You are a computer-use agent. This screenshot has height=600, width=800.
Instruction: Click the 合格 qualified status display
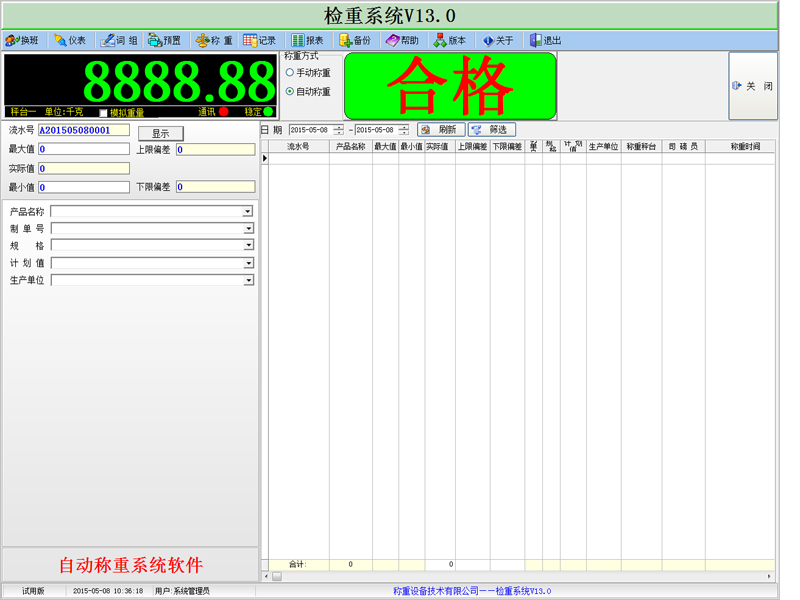point(451,86)
